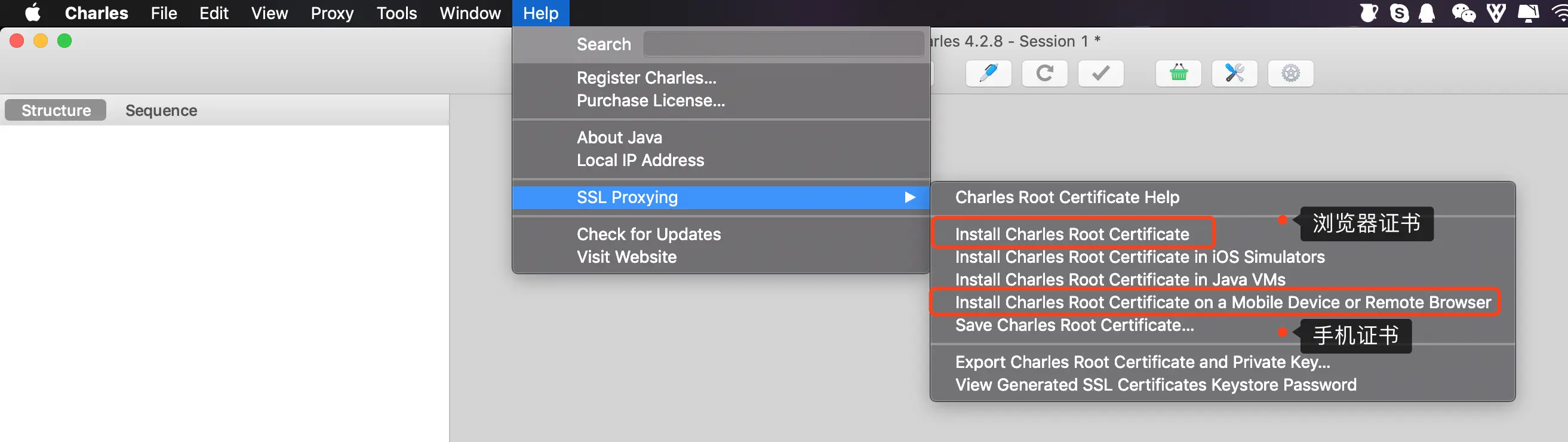Image resolution: width=1568 pixels, height=442 pixels.
Task: Choose Install Certificate on Mobile Device or Remote Browser
Action: (x=1222, y=302)
